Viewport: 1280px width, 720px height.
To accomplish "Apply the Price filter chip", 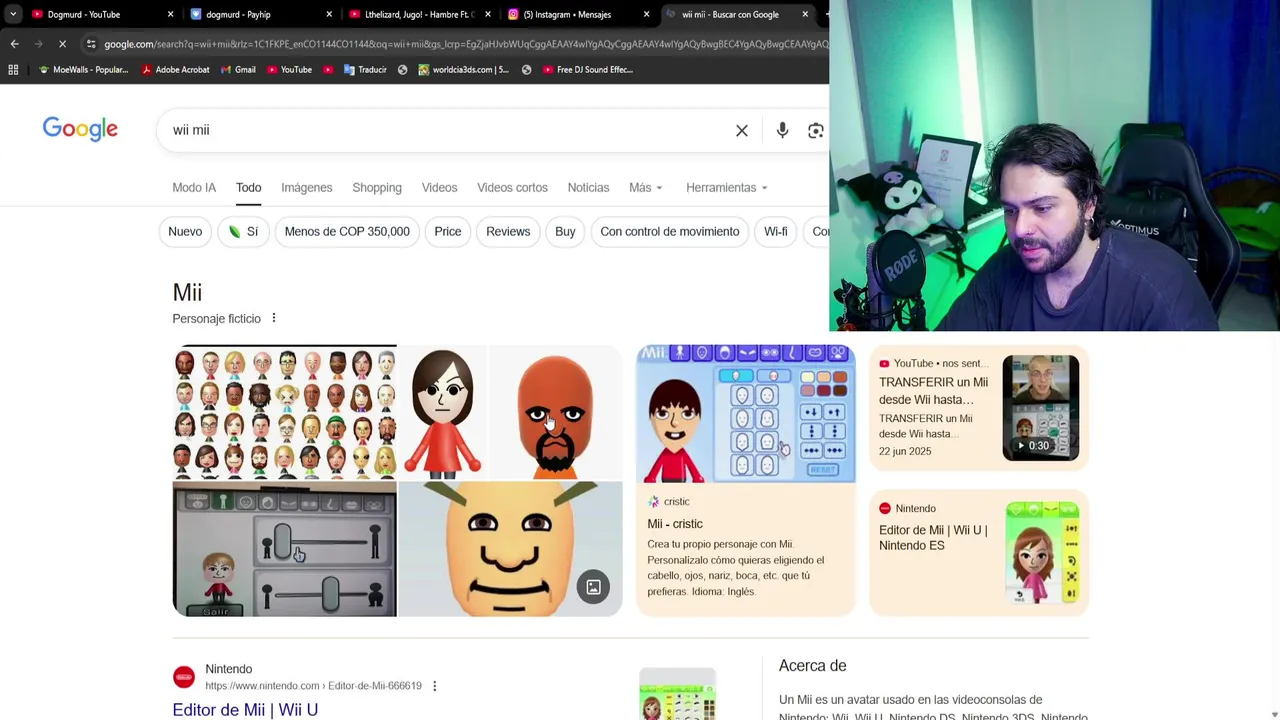I will (448, 232).
